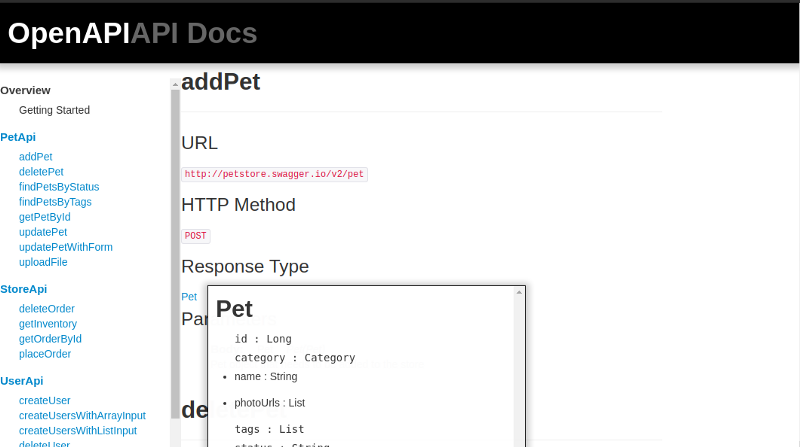Viewport: 800px width, 447px height.
Task: Click the OpenAPI header title
Action: click(x=69, y=33)
